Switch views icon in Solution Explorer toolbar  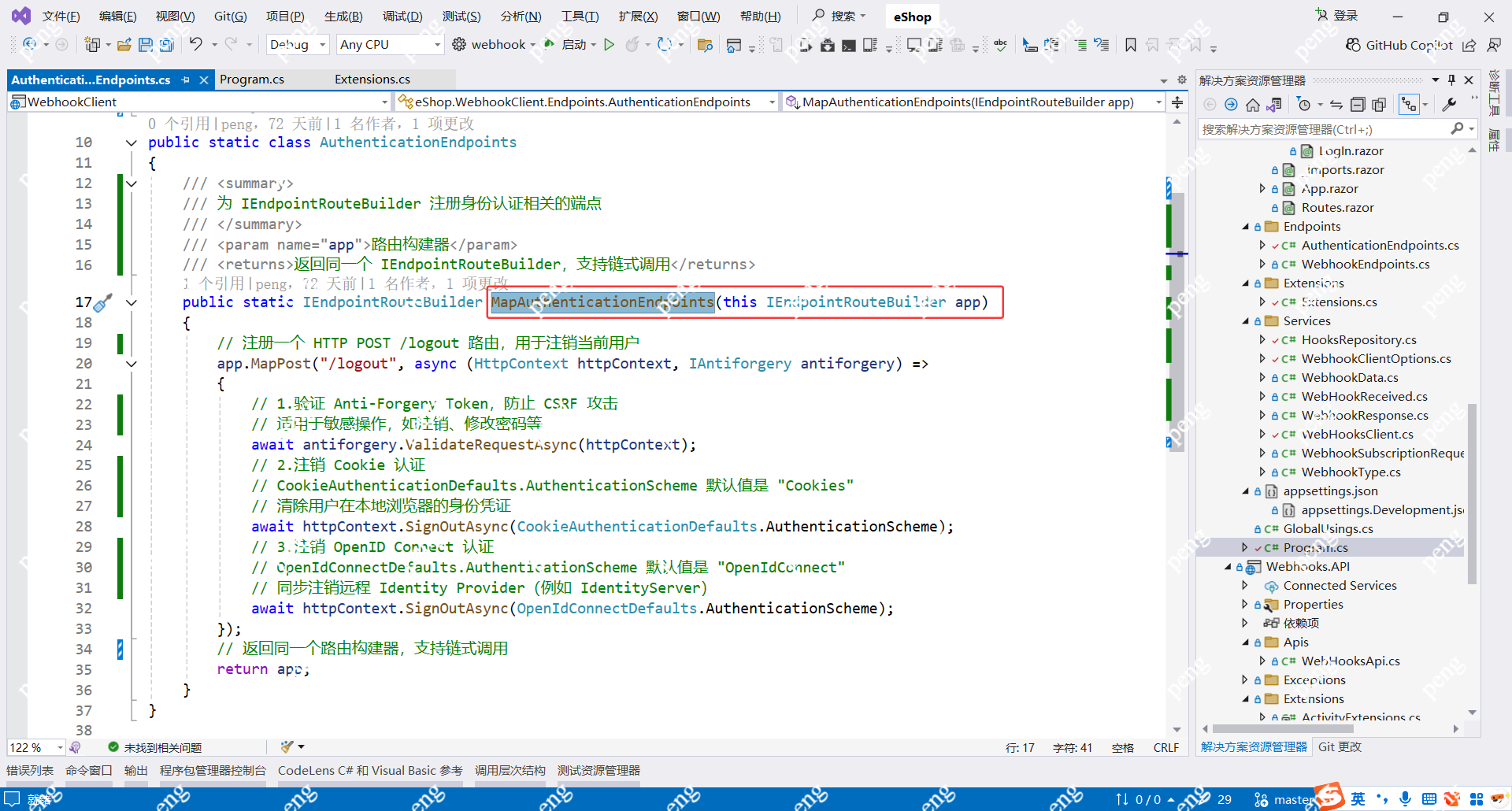1274,104
